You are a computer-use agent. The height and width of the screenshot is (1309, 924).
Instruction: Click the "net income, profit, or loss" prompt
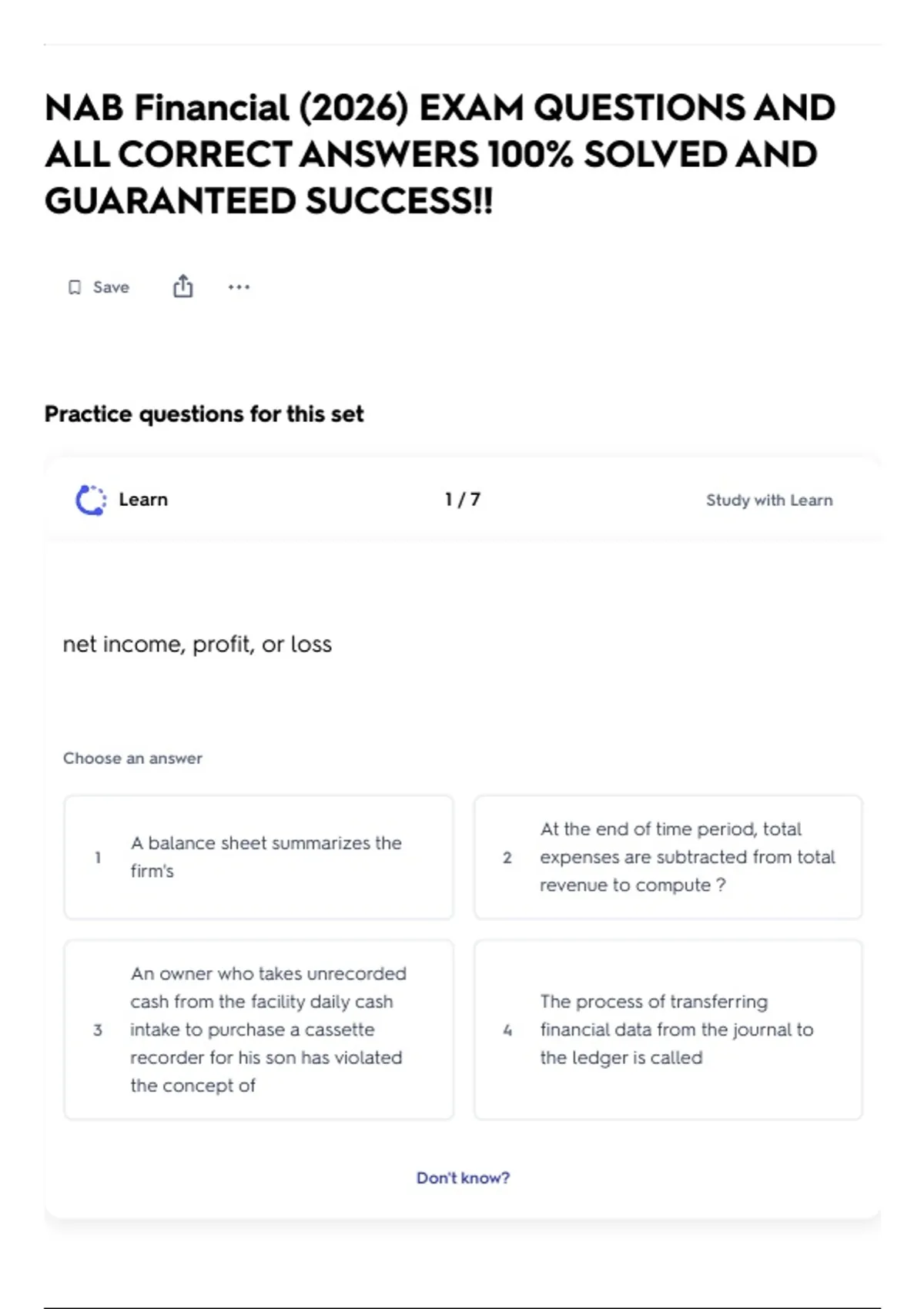[x=197, y=644]
